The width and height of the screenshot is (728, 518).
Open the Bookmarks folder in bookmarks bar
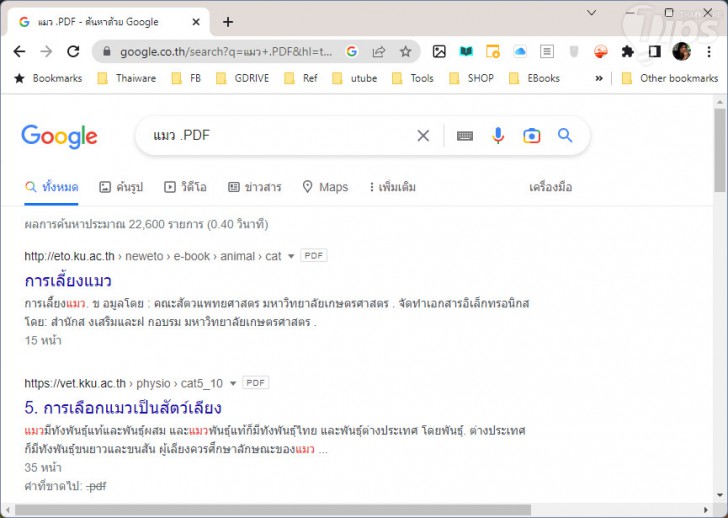[48, 78]
